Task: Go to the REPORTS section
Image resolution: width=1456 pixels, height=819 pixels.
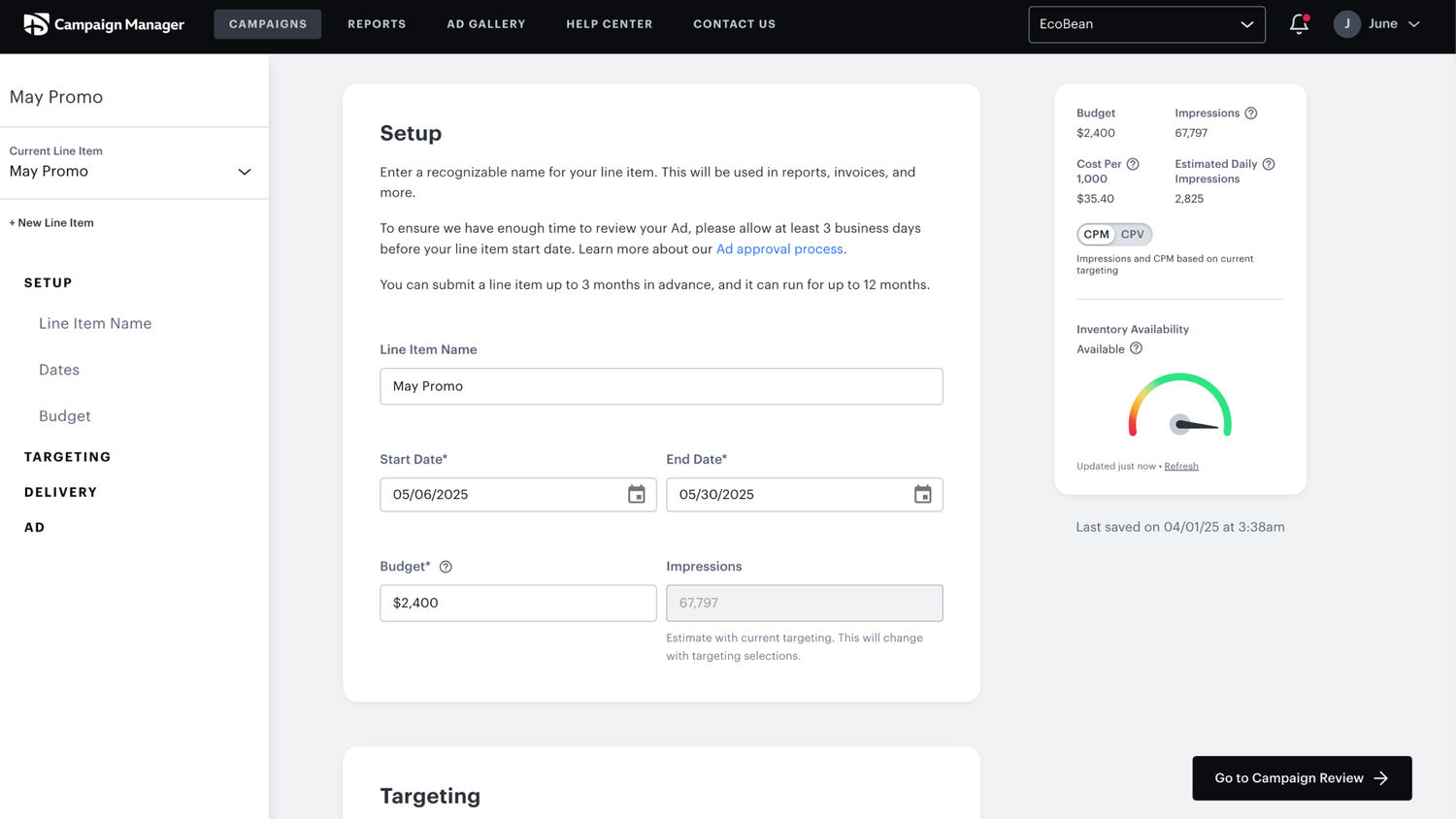Action: pos(377,23)
